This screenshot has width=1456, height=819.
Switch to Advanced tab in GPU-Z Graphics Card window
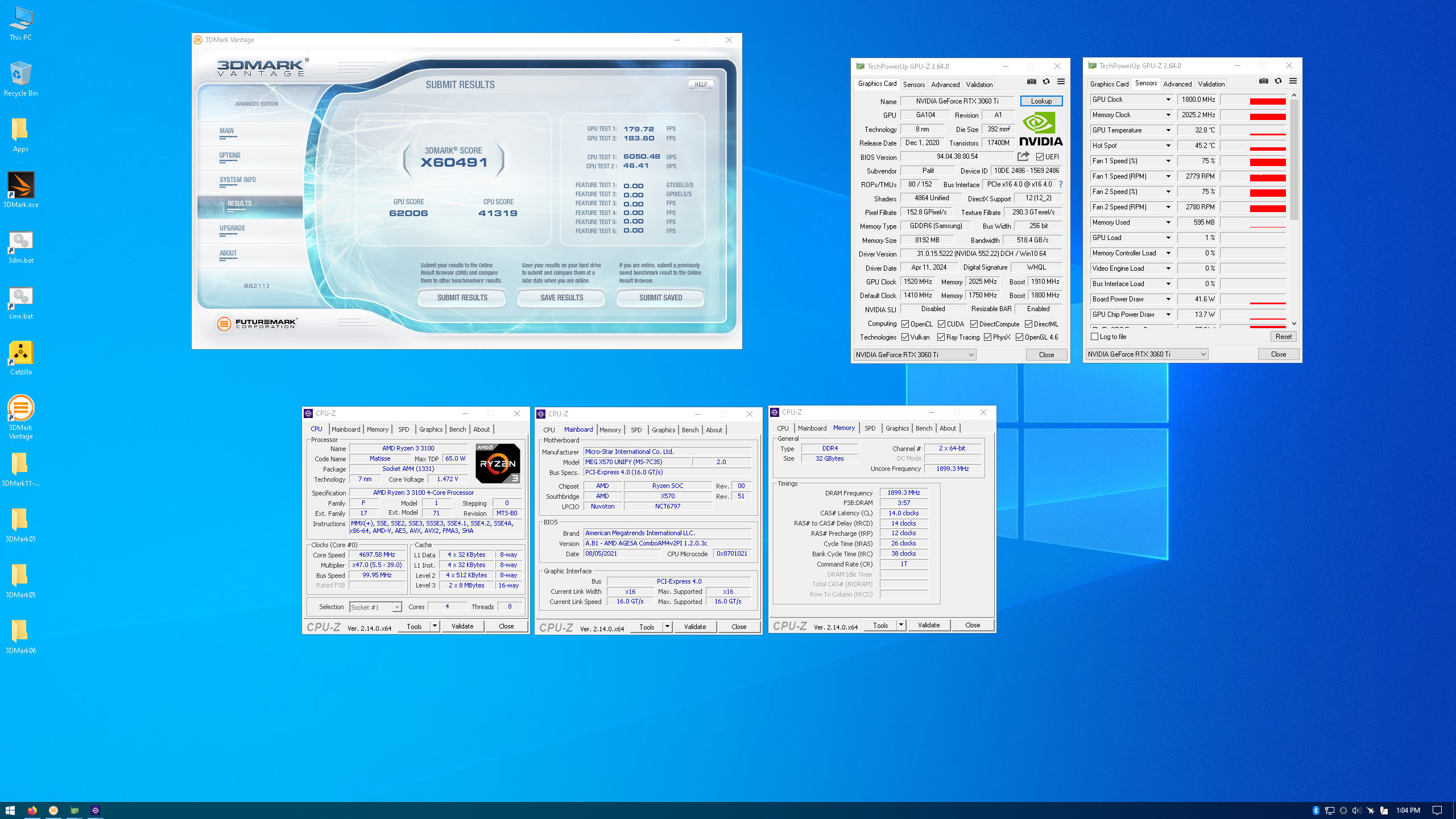tap(945, 84)
